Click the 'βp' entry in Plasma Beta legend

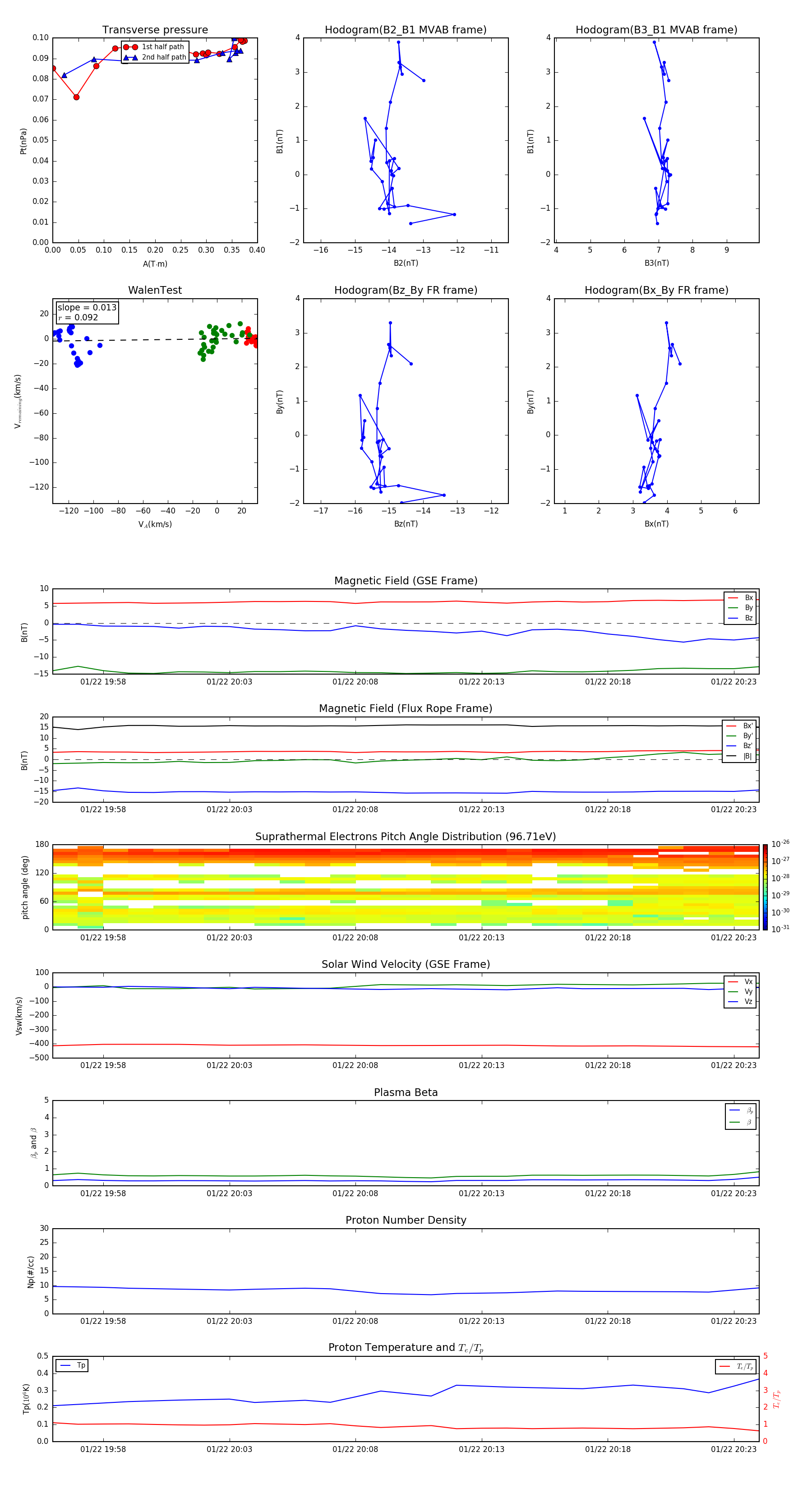[x=741, y=1110]
